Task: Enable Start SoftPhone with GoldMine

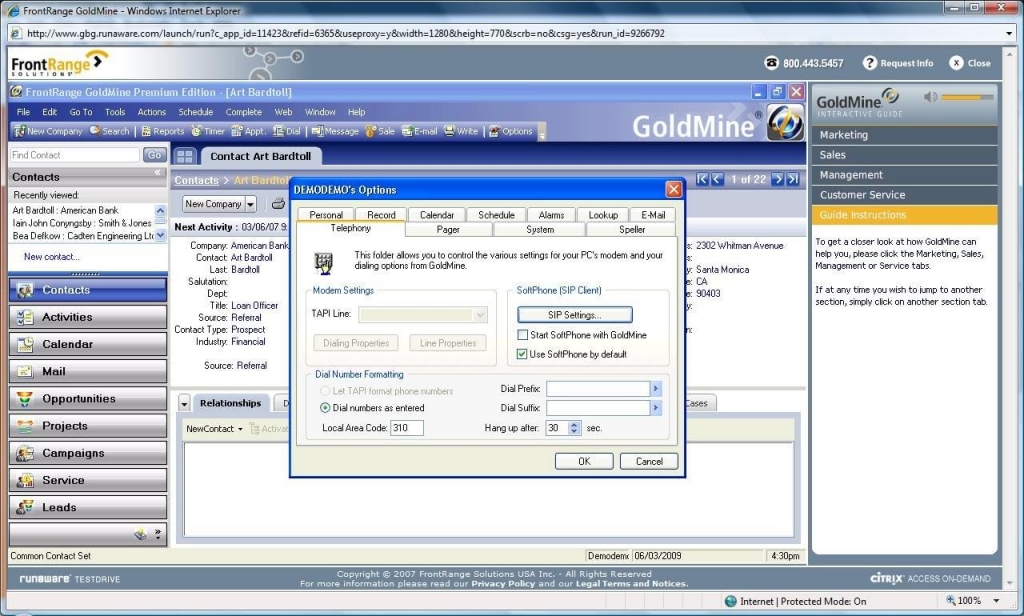Action: pos(522,335)
